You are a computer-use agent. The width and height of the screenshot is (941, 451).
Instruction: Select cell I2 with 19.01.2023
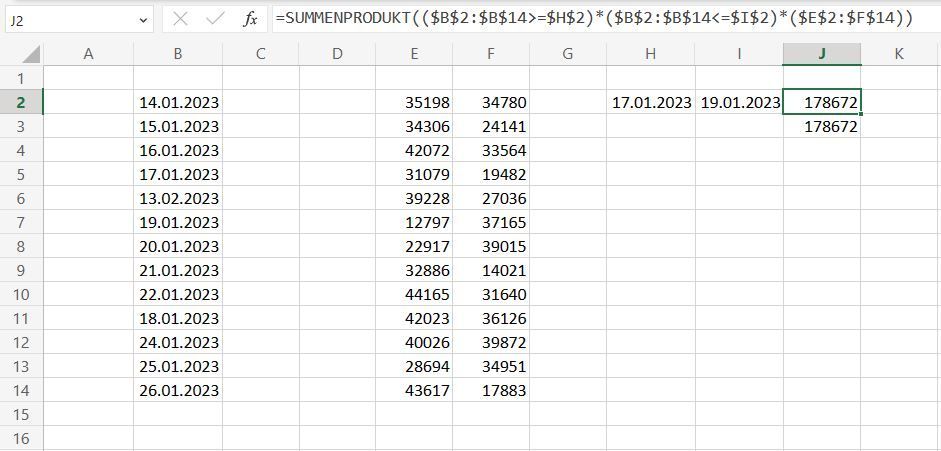(739, 103)
